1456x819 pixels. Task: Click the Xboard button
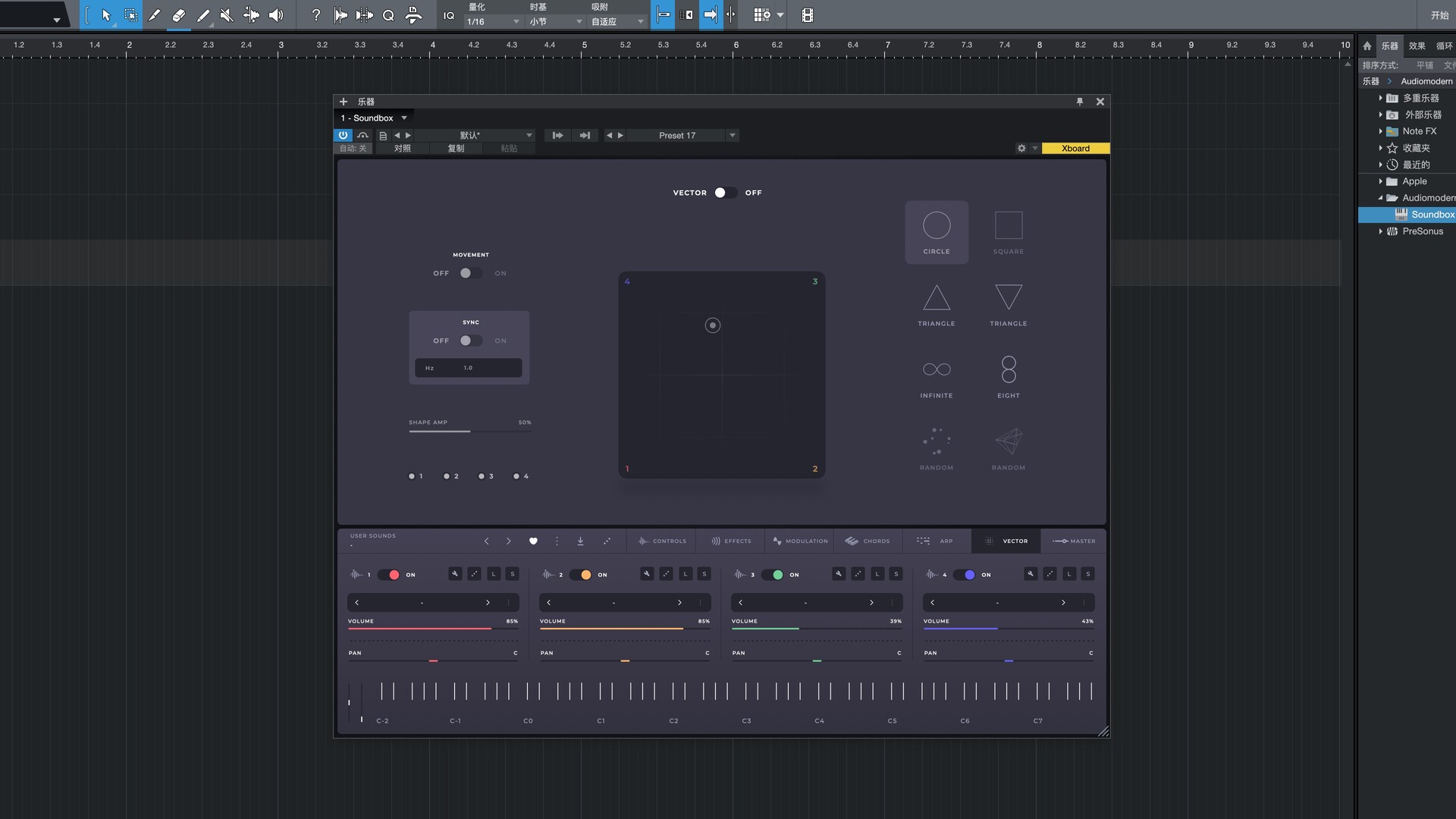(1075, 149)
